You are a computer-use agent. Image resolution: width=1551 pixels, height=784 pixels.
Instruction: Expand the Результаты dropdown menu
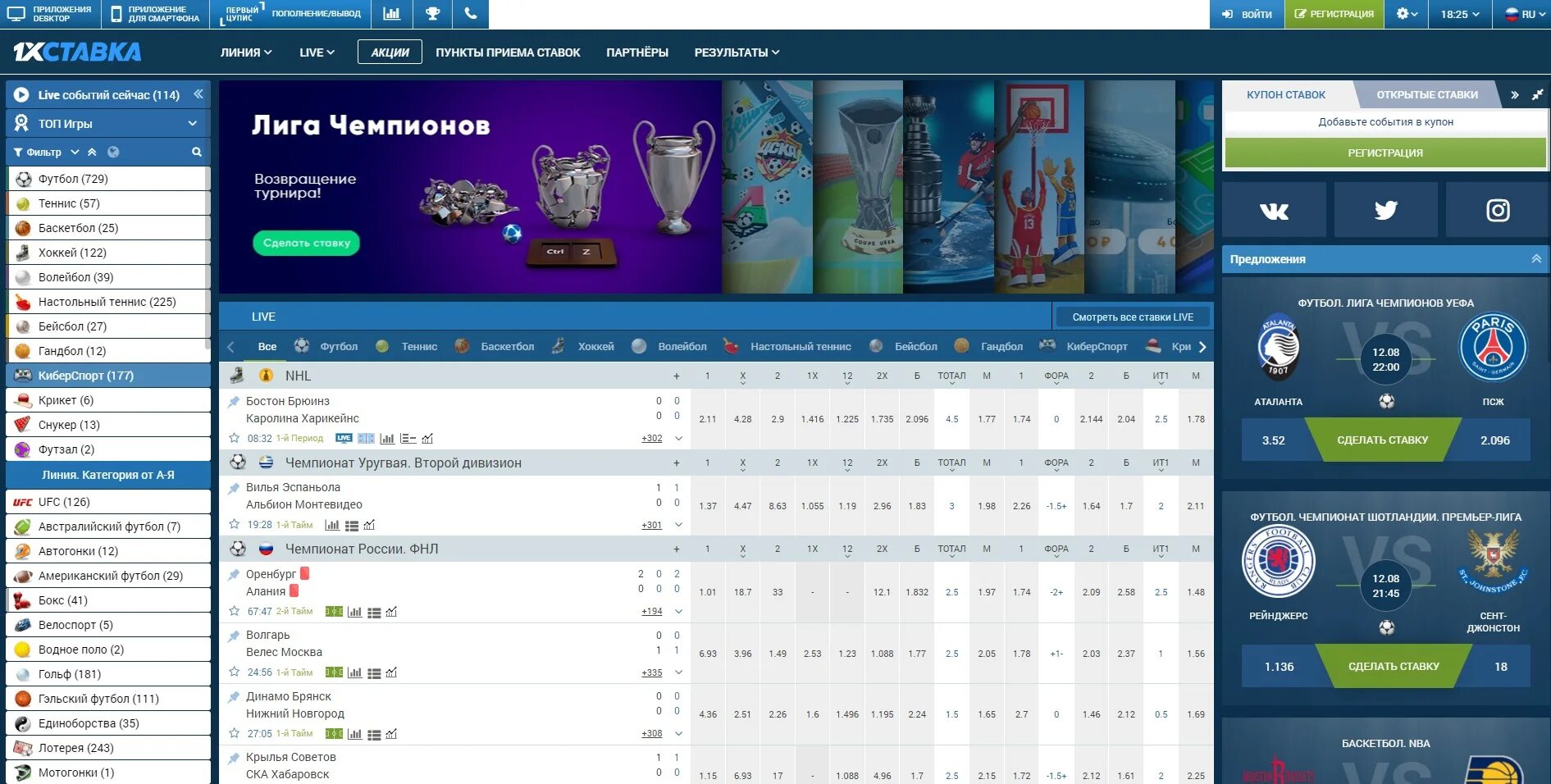[x=737, y=52]
